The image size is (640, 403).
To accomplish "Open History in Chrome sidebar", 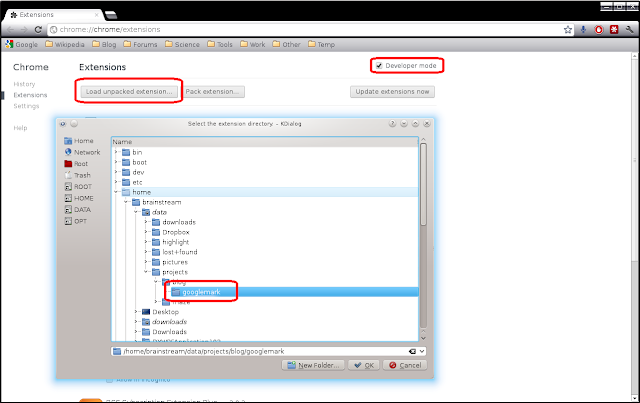I will click(24, 84).
